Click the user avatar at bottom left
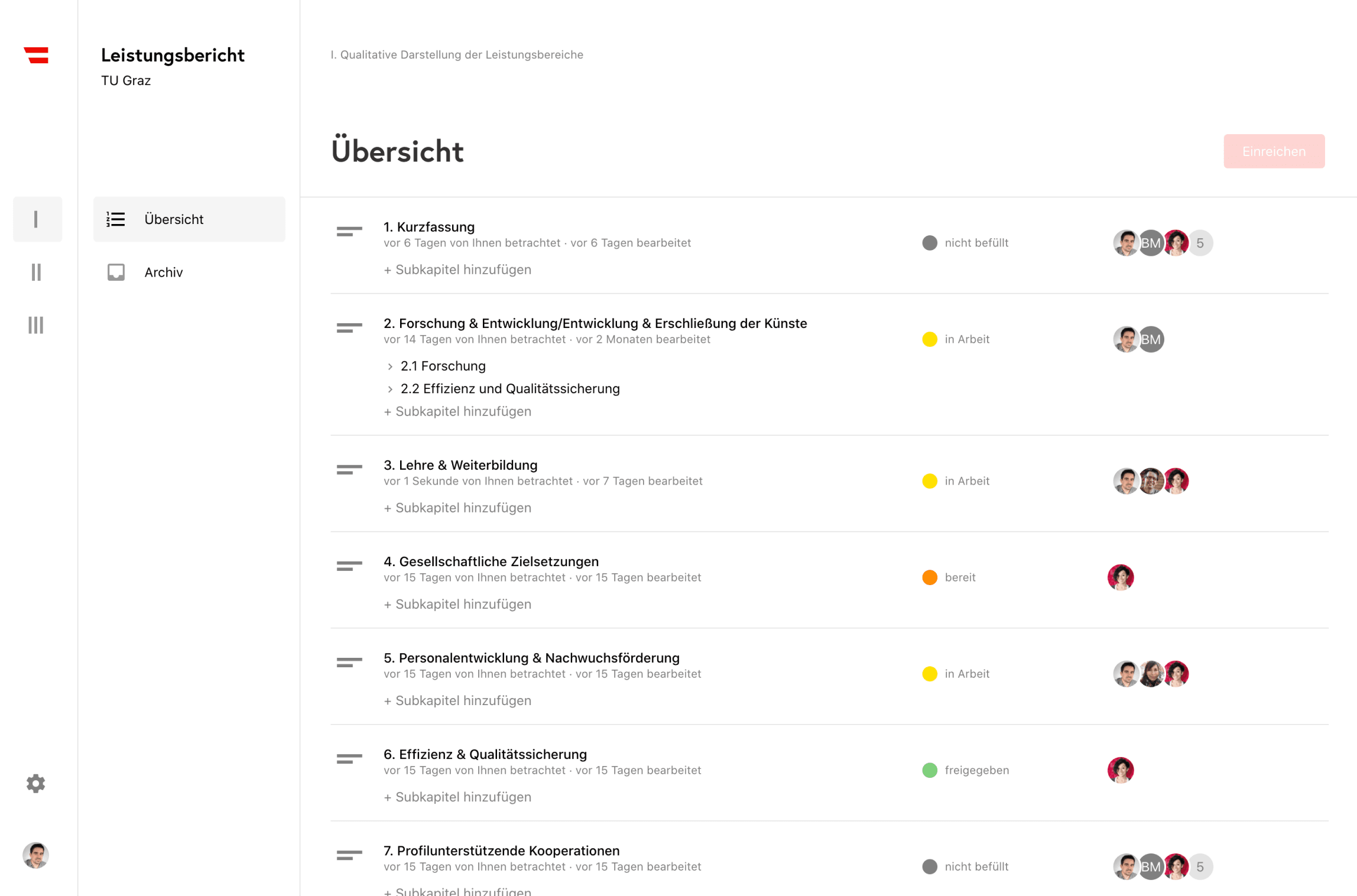The width and height of the screenshot is (1357, 896). [35, 855]
